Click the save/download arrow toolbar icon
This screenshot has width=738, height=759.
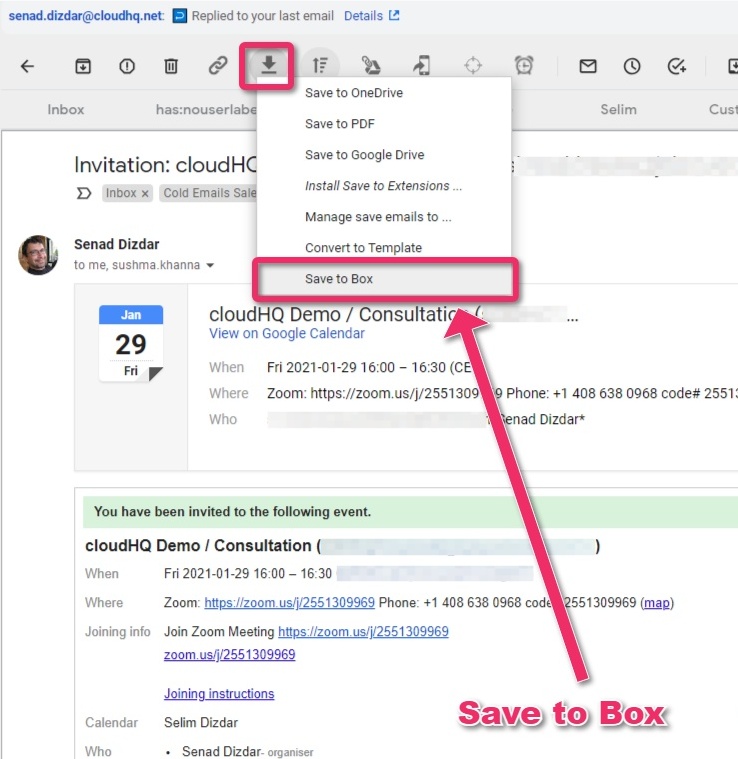(267, 66)
